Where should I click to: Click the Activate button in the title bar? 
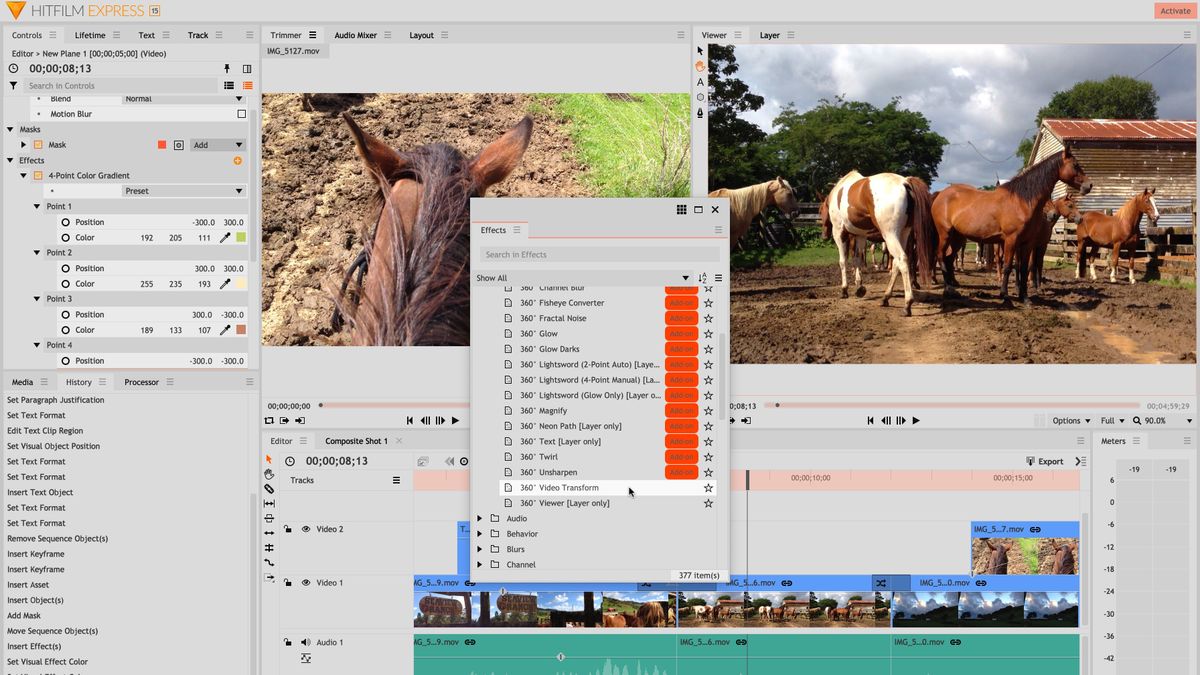point(1175,10)
